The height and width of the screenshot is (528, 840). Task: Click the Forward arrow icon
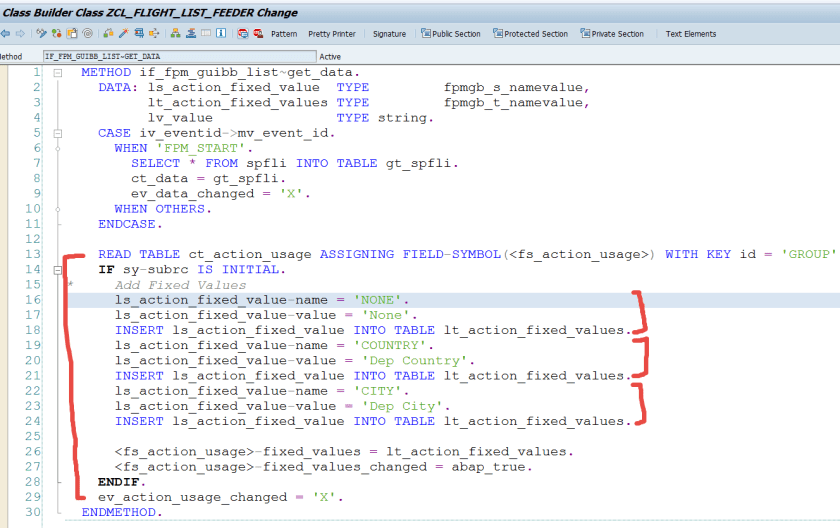20,33
